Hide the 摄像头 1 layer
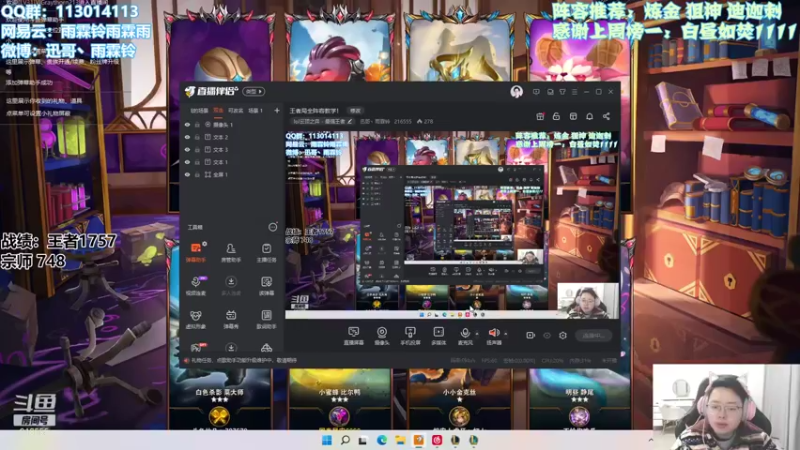This screenshot has width=800, height=450. point(187,124)
